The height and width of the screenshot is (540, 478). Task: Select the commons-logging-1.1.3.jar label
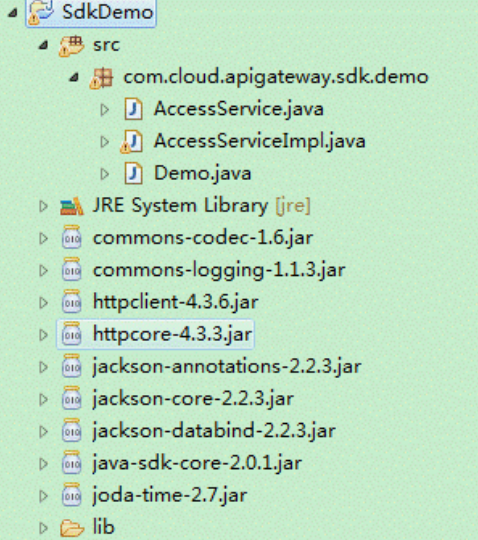pyautogui.click(x=219, y=270)
